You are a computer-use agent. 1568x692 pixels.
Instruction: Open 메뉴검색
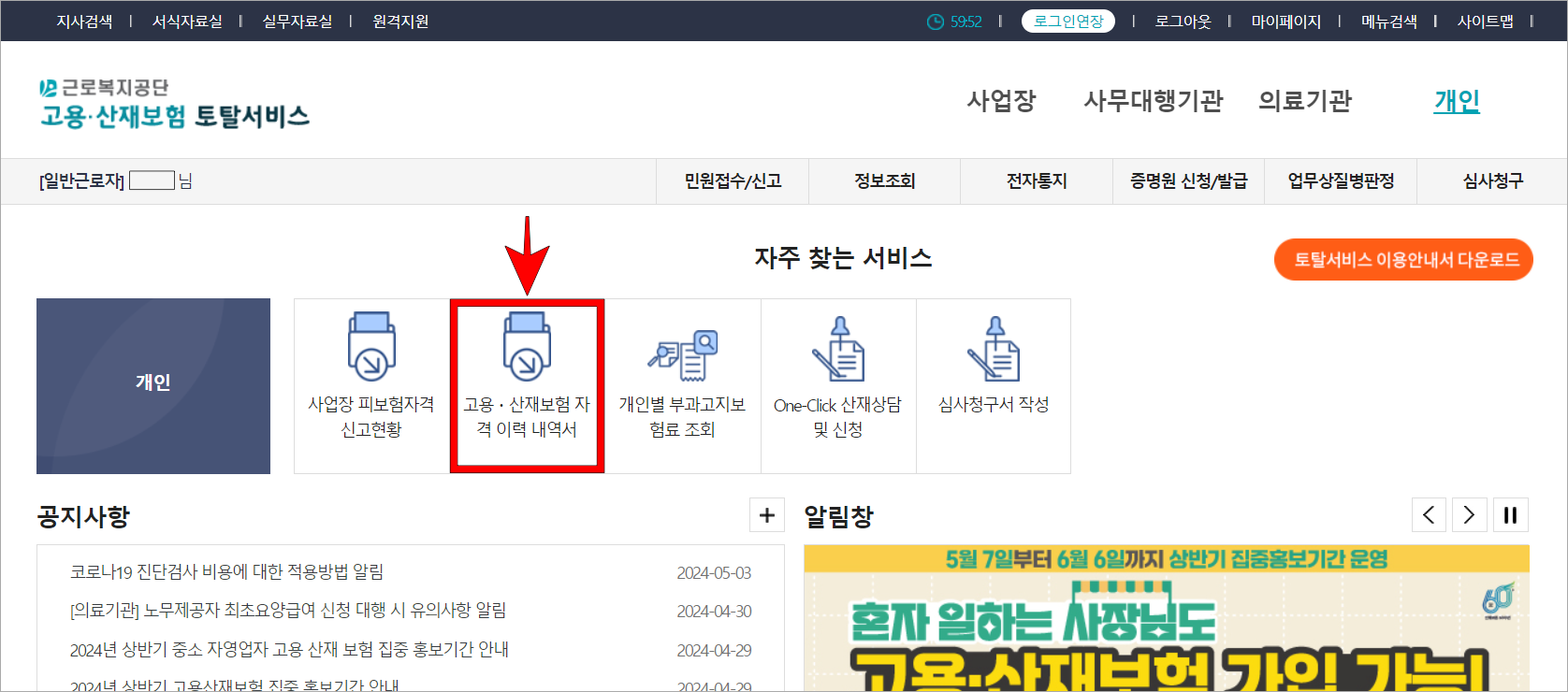(x=1389, y=22)
